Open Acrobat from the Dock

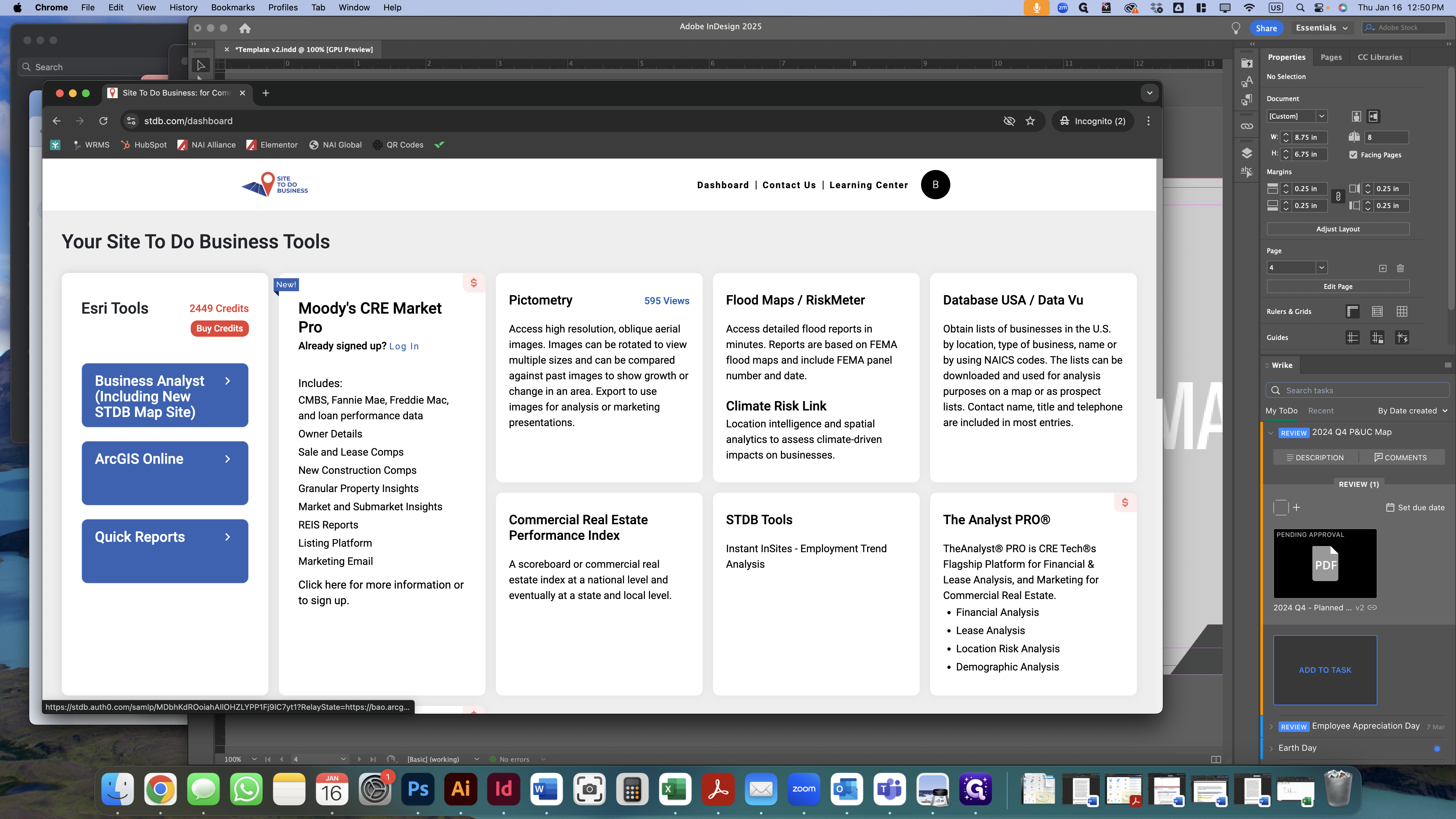[x=718, y=789]
